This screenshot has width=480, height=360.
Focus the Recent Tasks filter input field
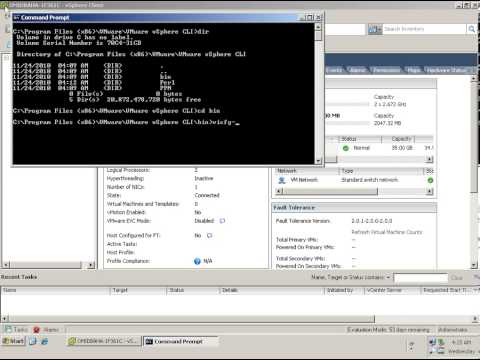421,277
